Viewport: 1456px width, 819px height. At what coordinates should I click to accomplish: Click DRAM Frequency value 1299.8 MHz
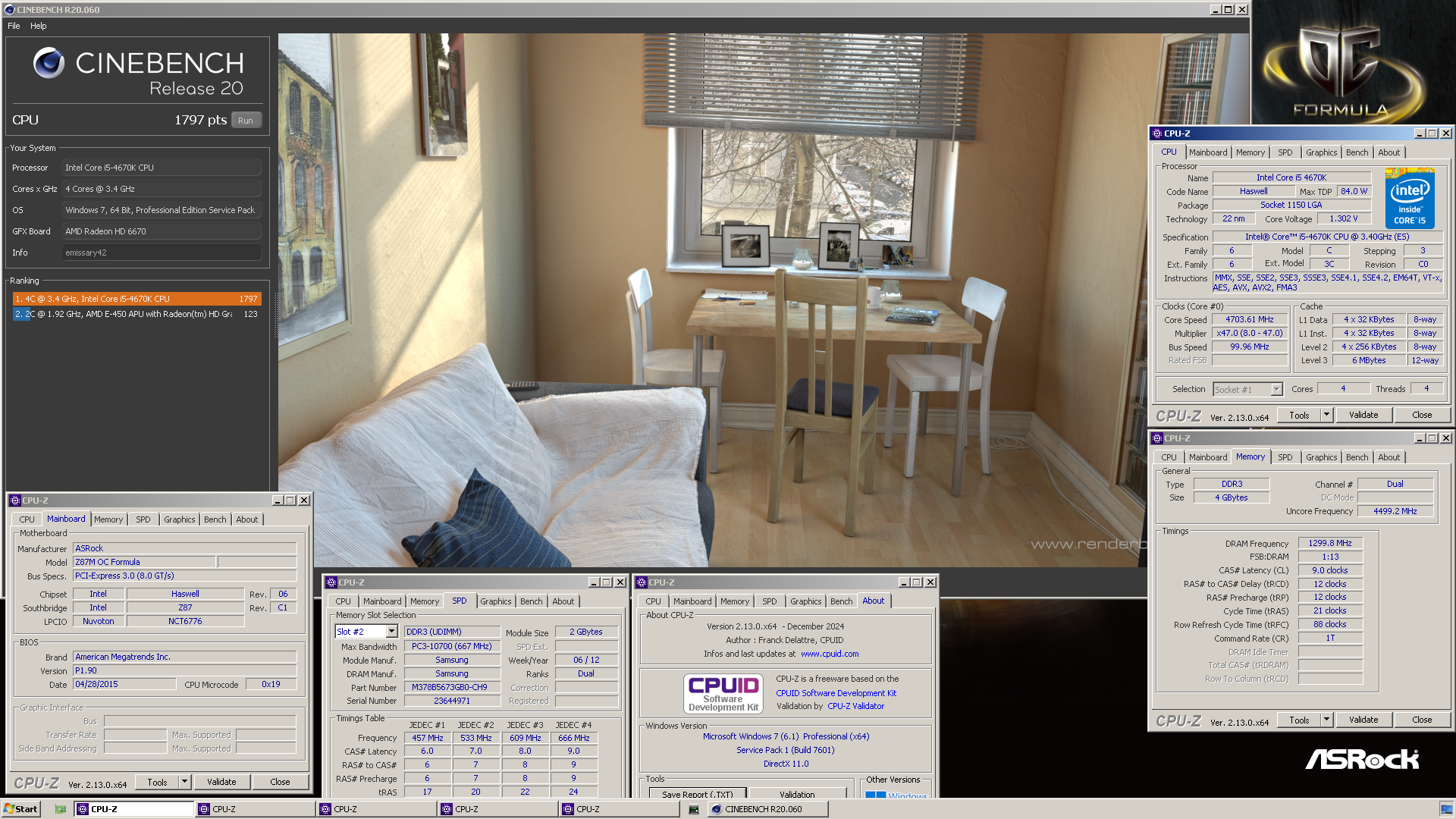[x=1330, y=543]
